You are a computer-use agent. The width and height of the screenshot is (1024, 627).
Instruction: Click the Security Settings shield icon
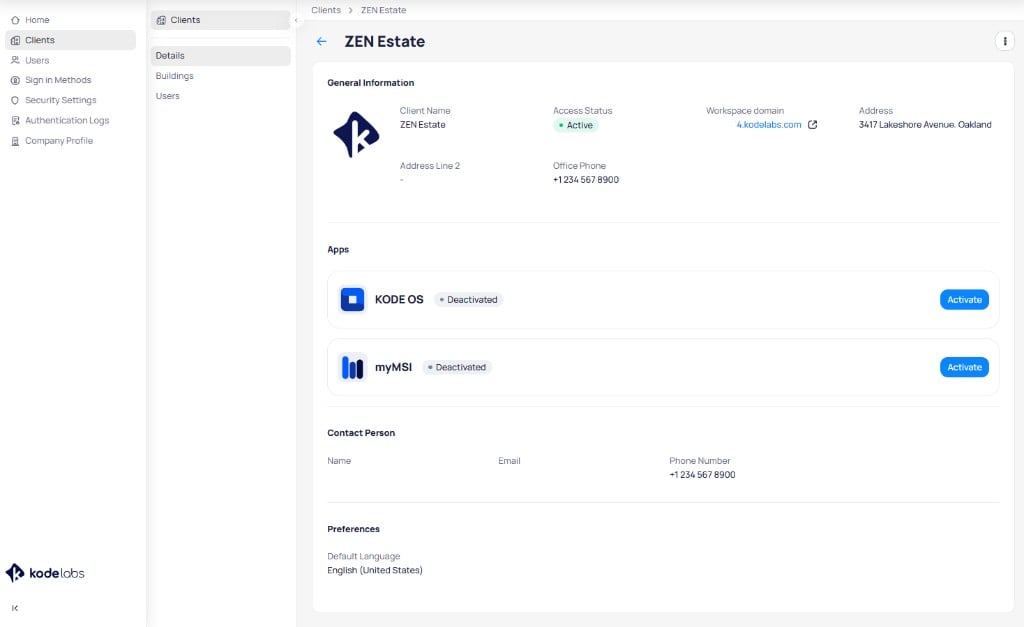pyautogui.click(x=15, y=101)
